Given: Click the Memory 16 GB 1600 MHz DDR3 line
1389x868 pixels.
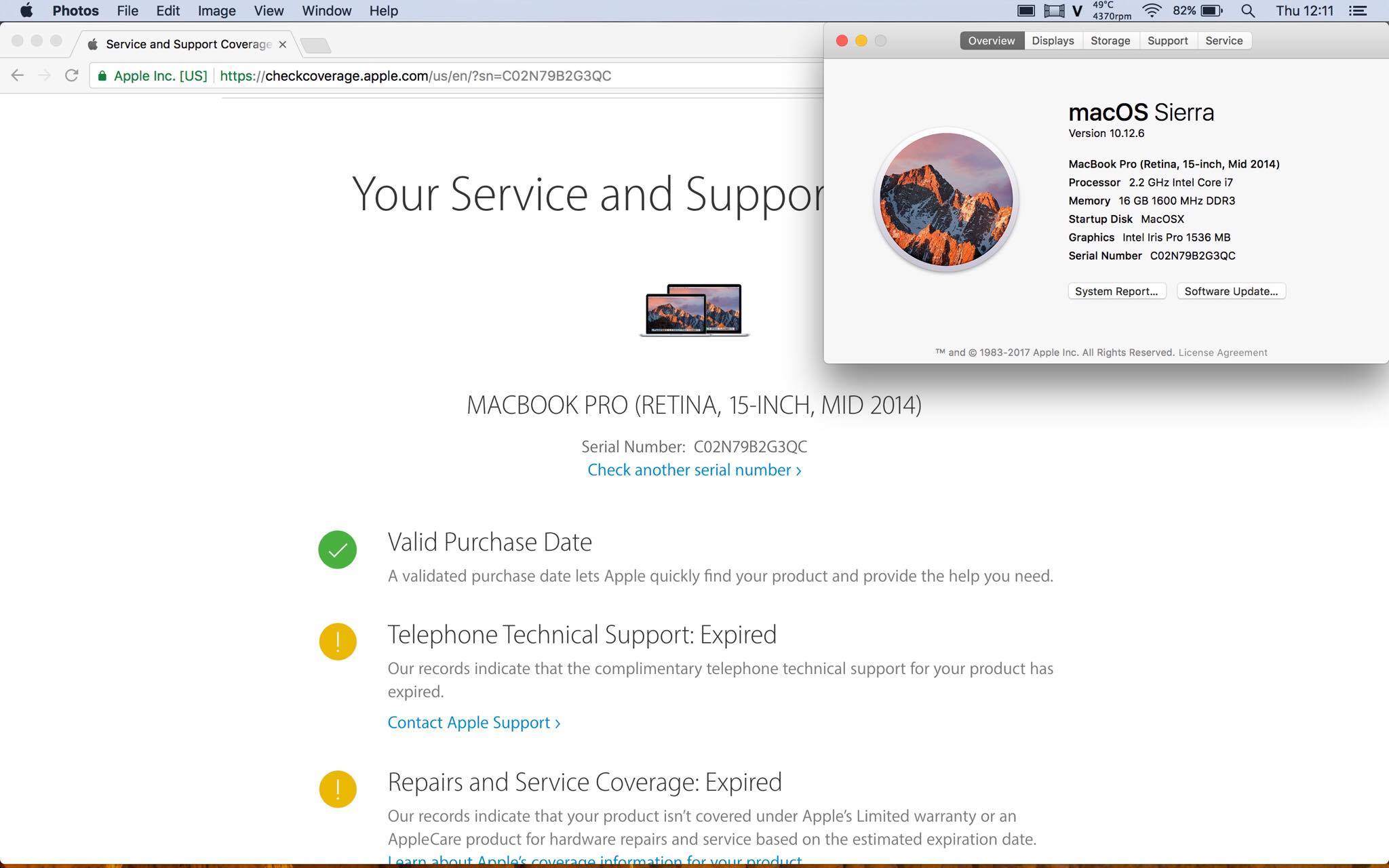Looking at the screenshot, I should [1152, 201].
